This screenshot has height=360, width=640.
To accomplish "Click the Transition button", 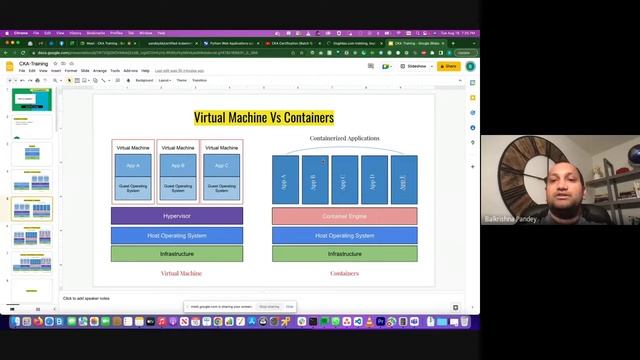I will [200, 80].
